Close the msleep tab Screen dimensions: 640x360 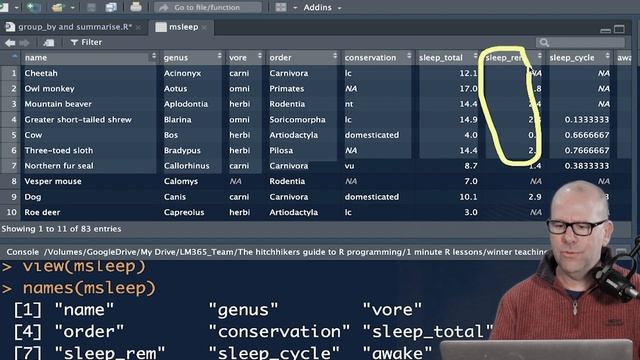[204, 27]
